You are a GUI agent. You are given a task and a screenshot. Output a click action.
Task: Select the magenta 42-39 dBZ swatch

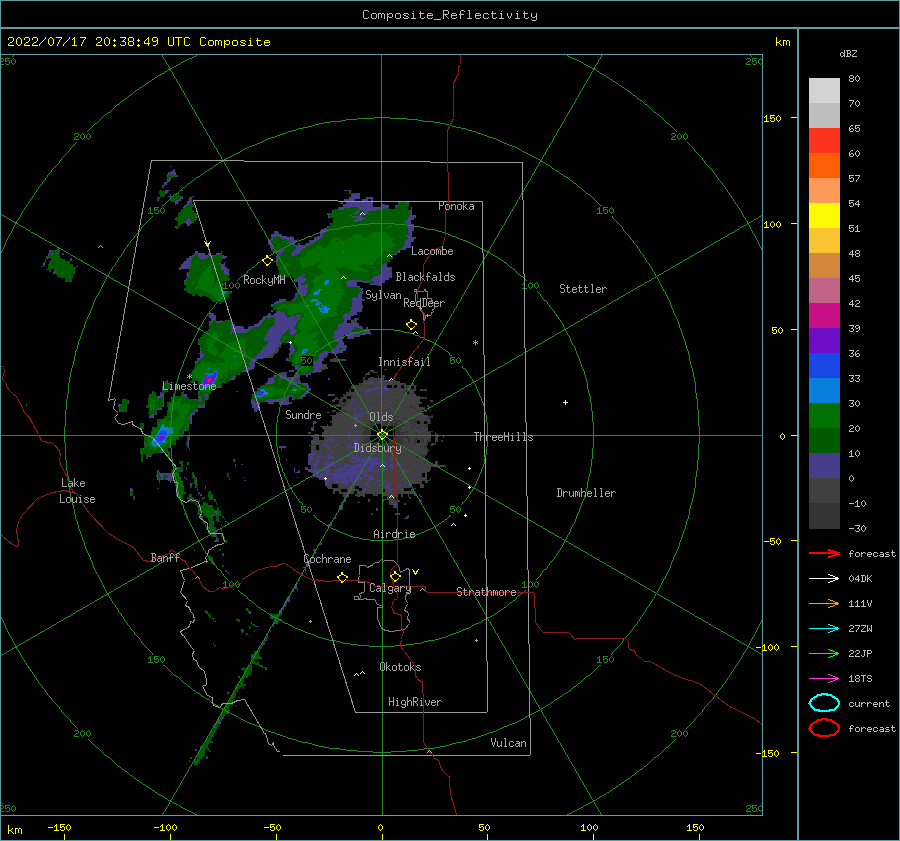824,316
